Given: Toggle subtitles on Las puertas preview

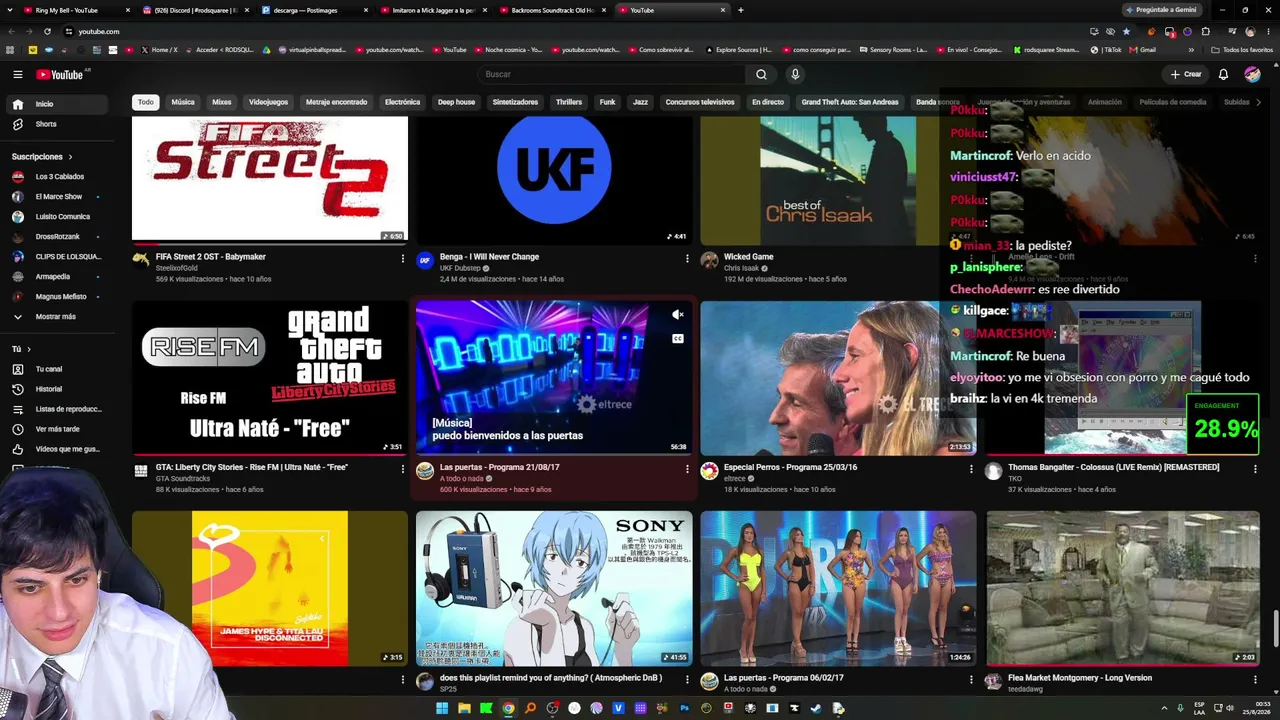Looking at the screenshot, I should coord(677,338).
